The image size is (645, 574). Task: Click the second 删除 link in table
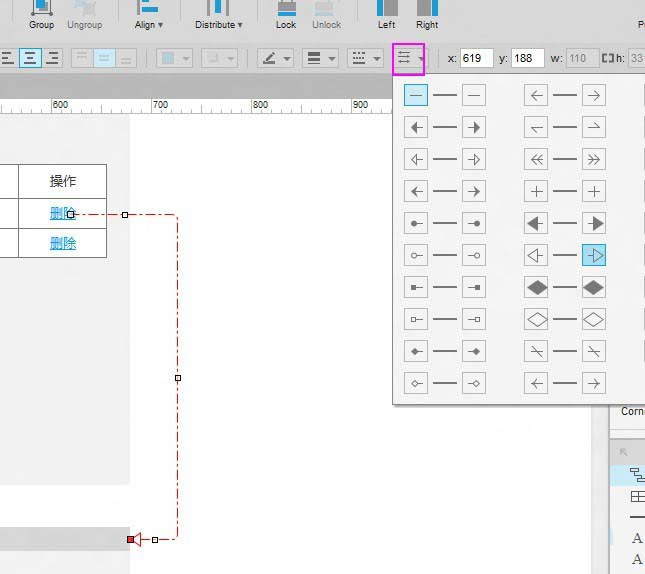(63, 243)
